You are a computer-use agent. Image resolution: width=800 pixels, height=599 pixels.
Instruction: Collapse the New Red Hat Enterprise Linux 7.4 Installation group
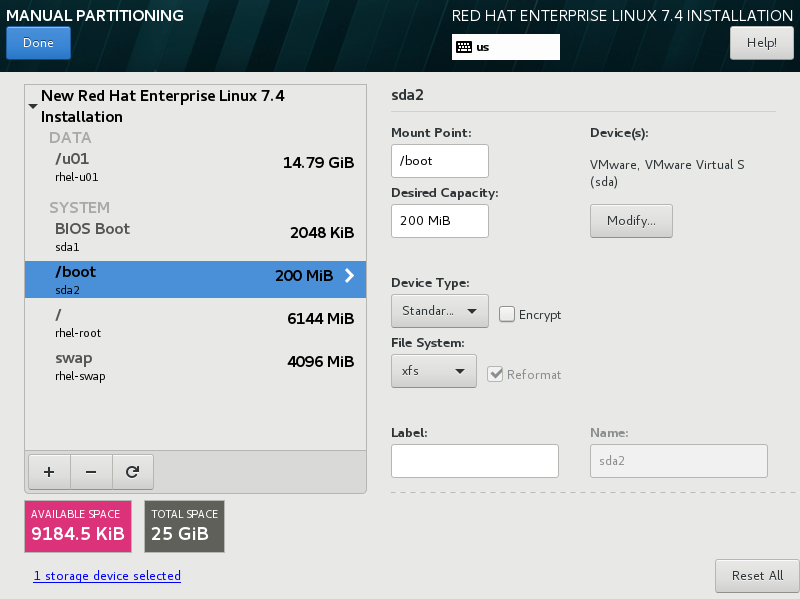click(33, 106)
